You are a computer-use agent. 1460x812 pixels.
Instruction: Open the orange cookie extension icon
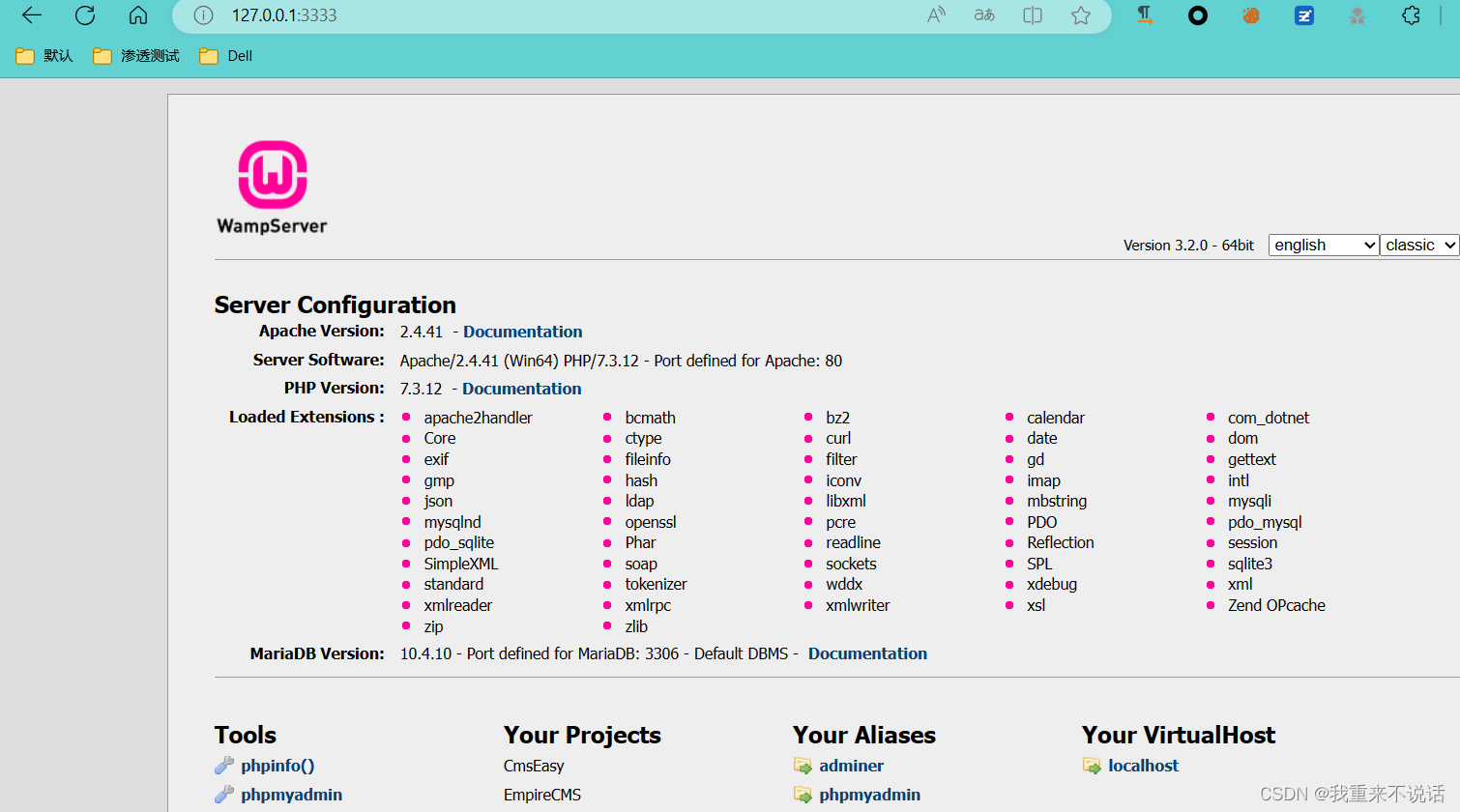pyautogui.click(x=1251, y=15)
